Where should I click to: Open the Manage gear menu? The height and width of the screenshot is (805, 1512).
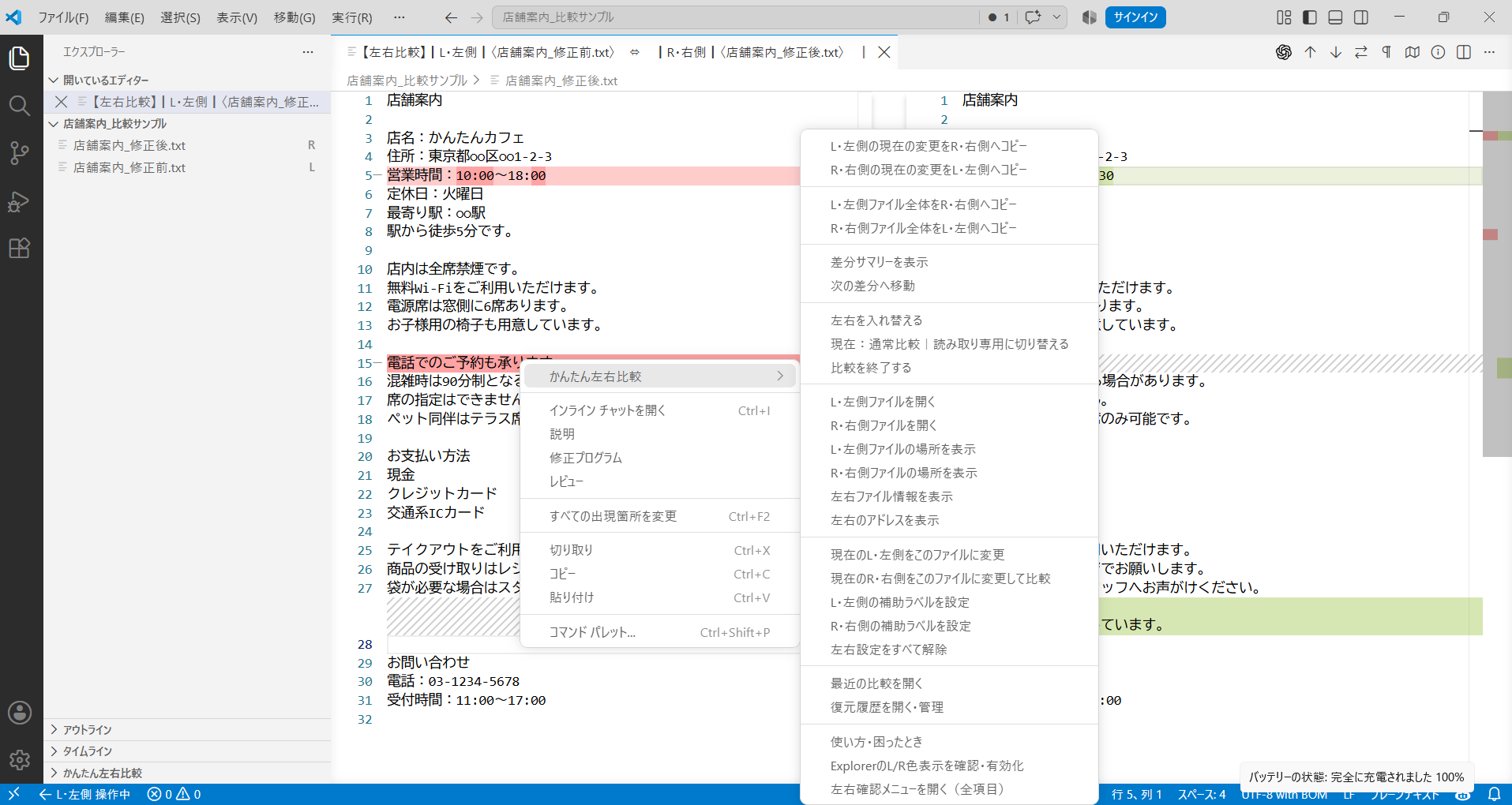pyautogui.click(x=20, y=760)
